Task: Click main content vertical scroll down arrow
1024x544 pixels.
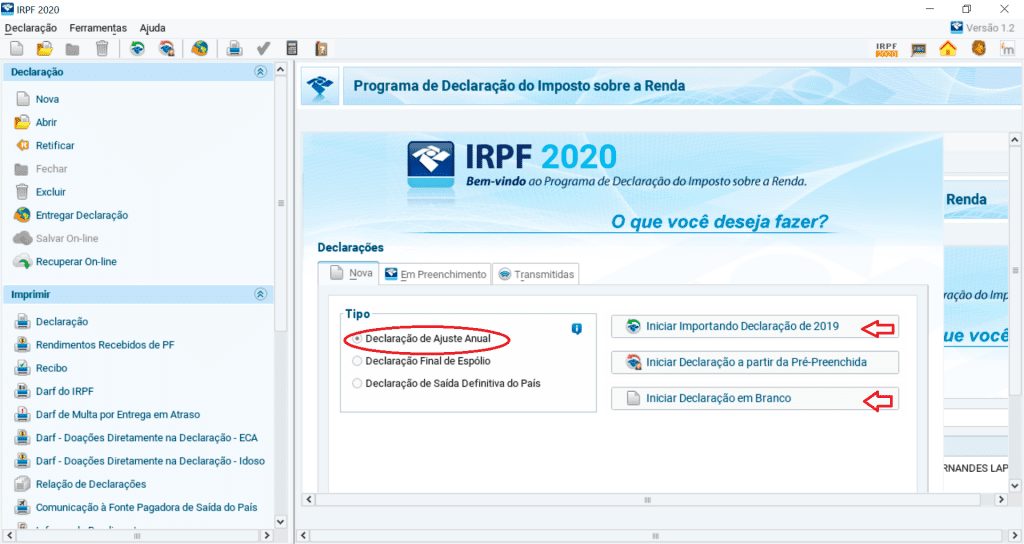Action: point(1015,485)
